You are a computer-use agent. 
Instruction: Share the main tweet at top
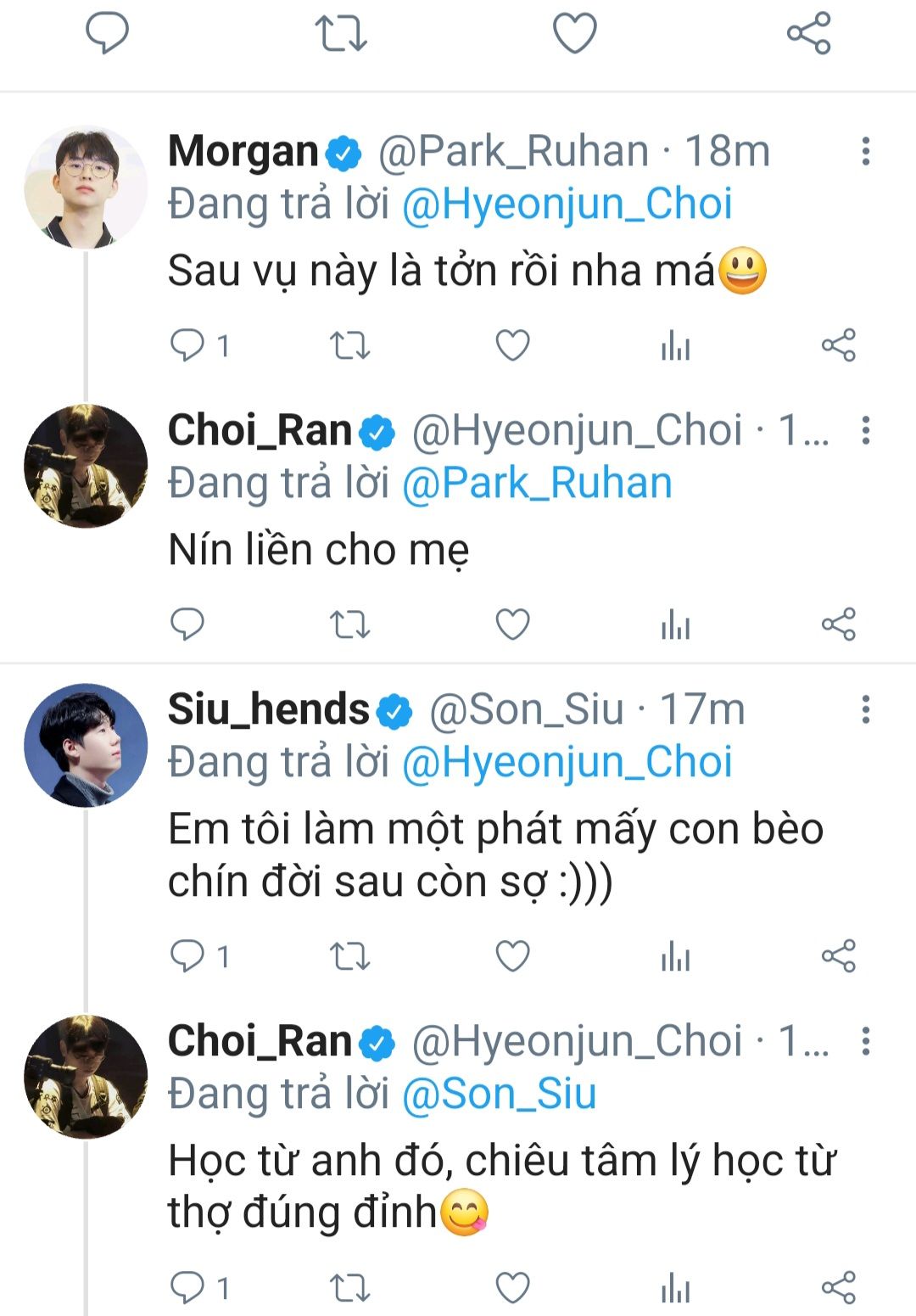click(x=808, y=34)
